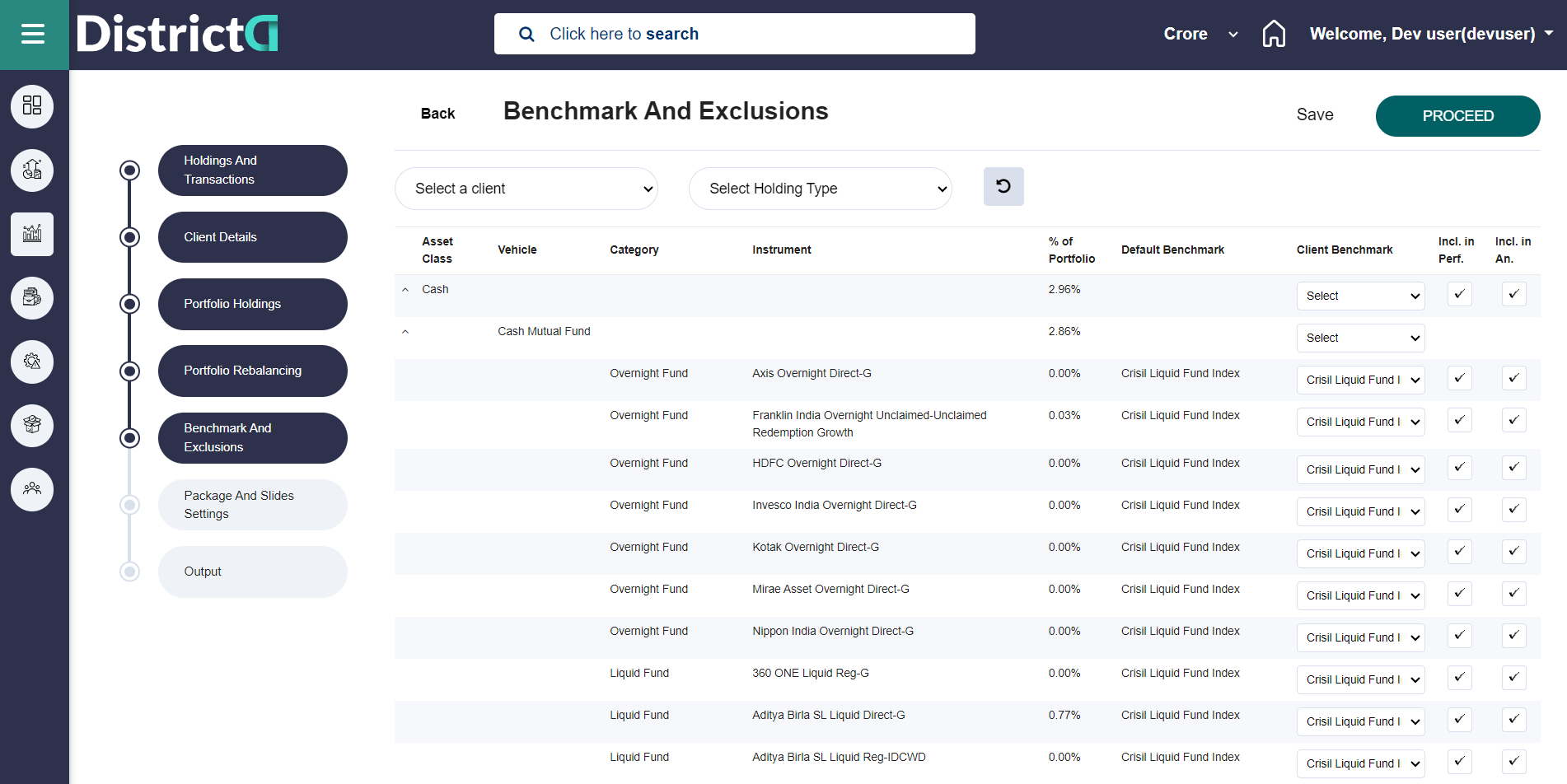Click the Holdings And Transactions step marker
The image size is (1567, 784).
[x=129, y=170]
